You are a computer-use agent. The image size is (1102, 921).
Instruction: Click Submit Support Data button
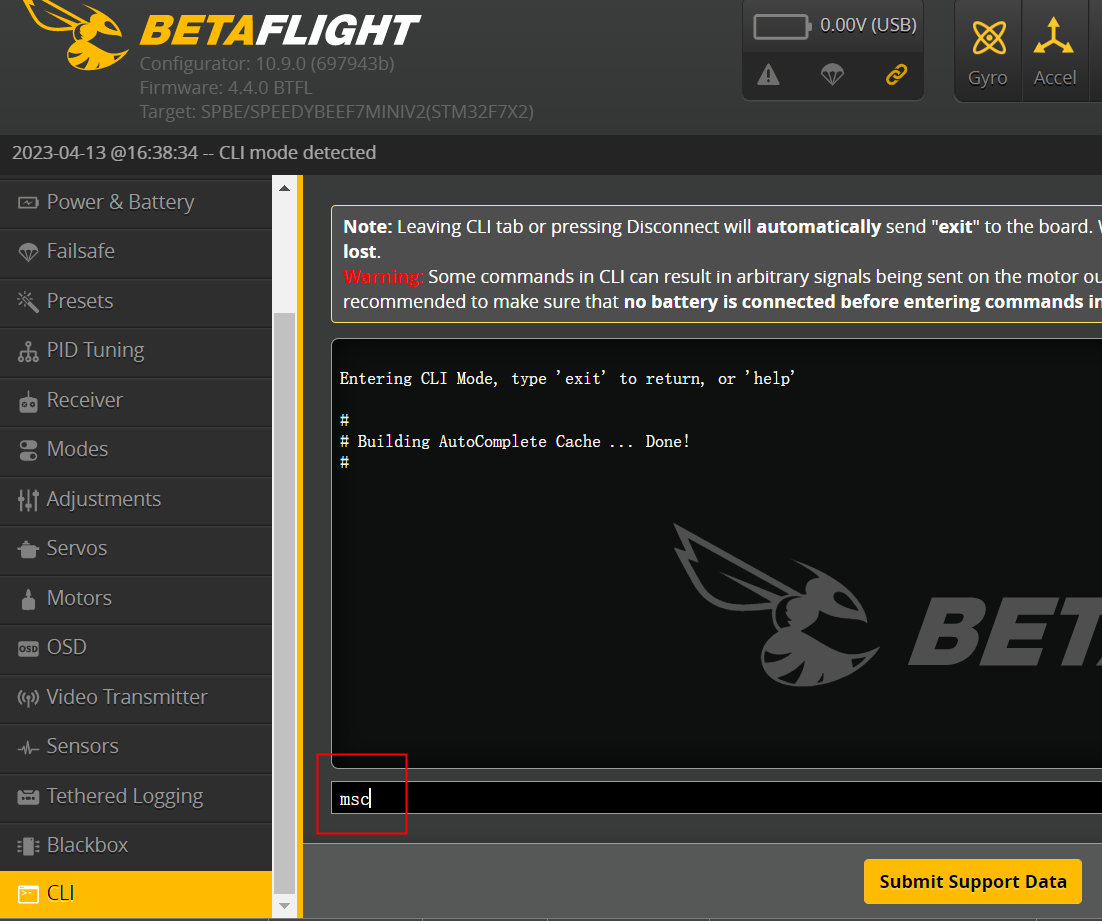[973, 882]
